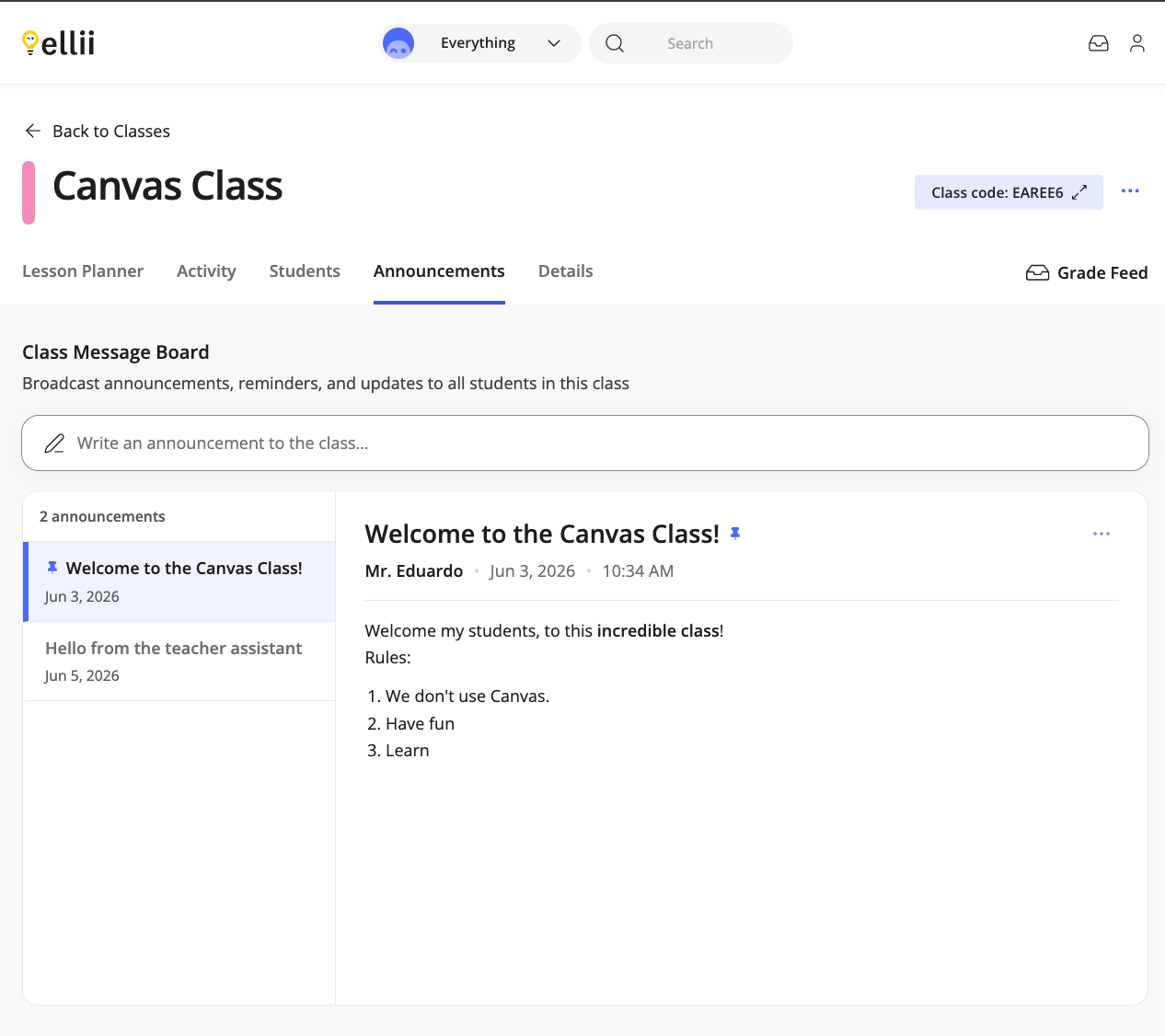Viewport: 1165px width, 1036px height.
Task: Switch to the Lesson Planner tab
Action: [83, 271]
